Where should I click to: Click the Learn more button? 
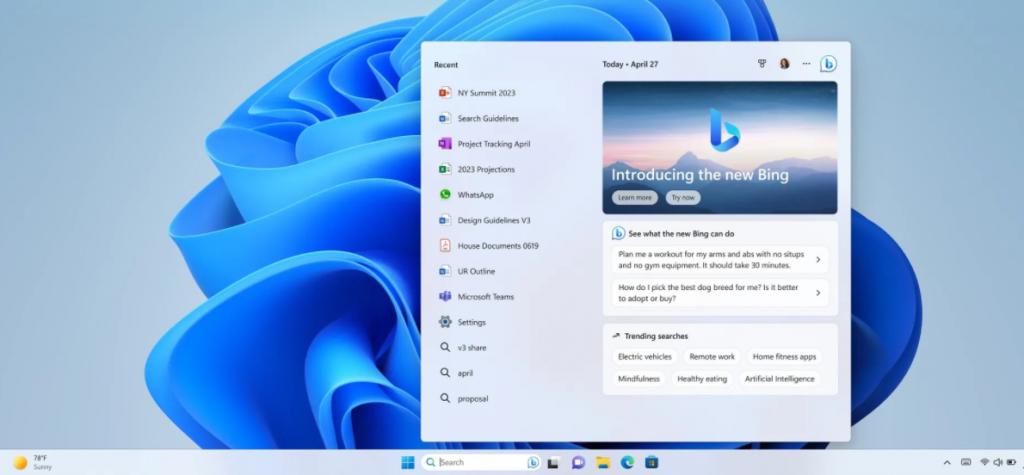635,197
